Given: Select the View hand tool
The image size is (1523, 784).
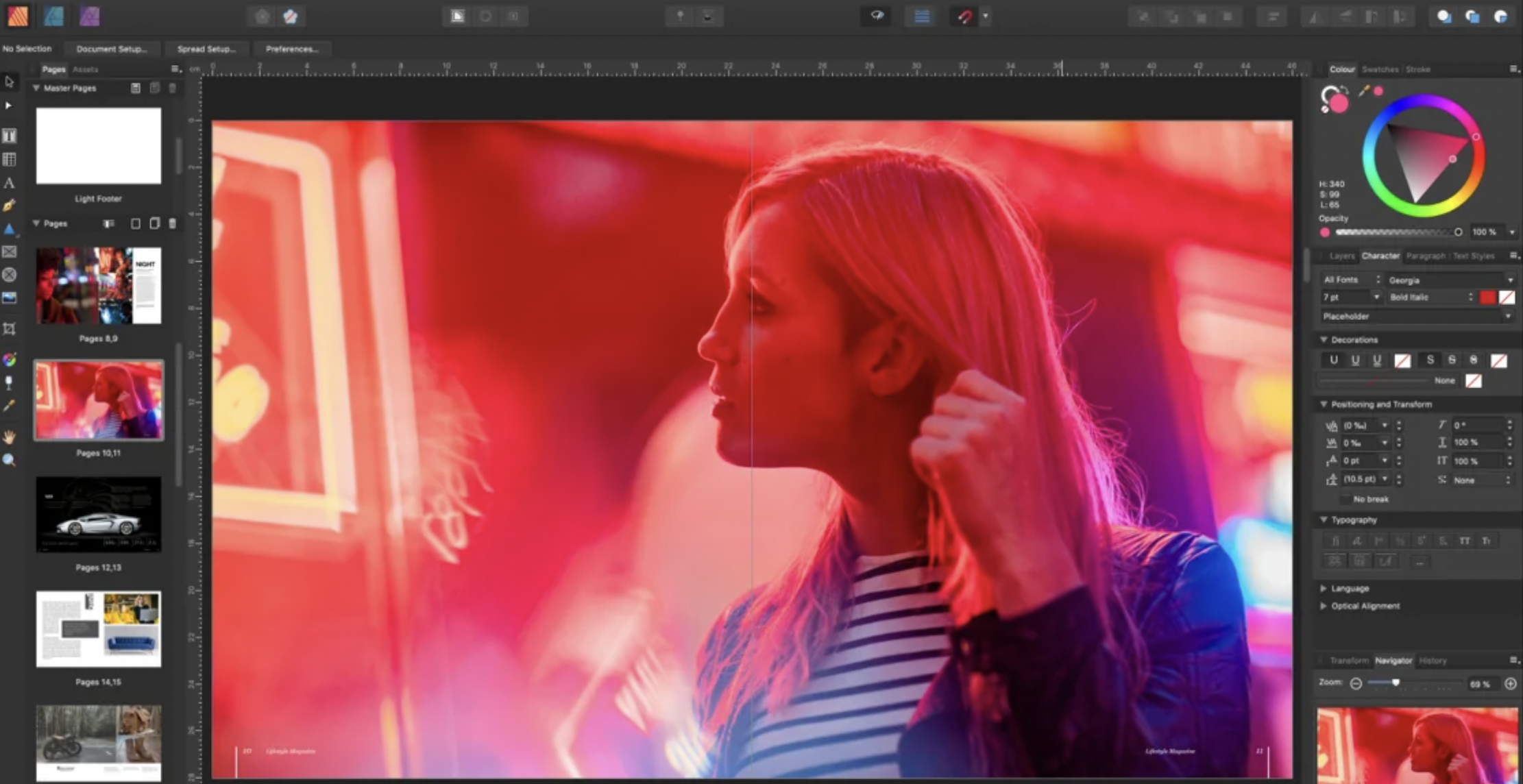Looking at the screenshot, I should (10, 437).
